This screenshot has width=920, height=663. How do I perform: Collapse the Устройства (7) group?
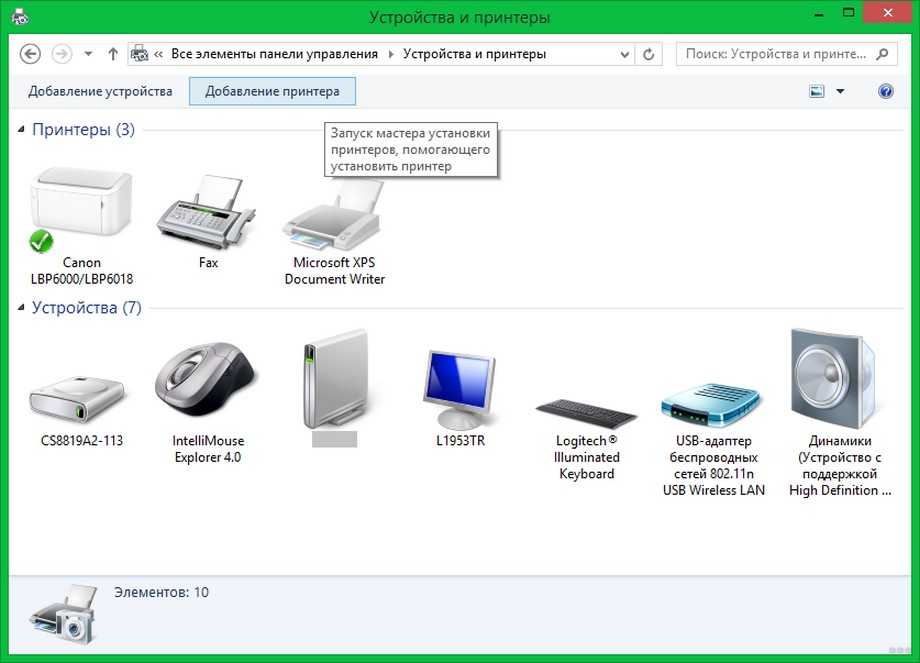[22, 308]
